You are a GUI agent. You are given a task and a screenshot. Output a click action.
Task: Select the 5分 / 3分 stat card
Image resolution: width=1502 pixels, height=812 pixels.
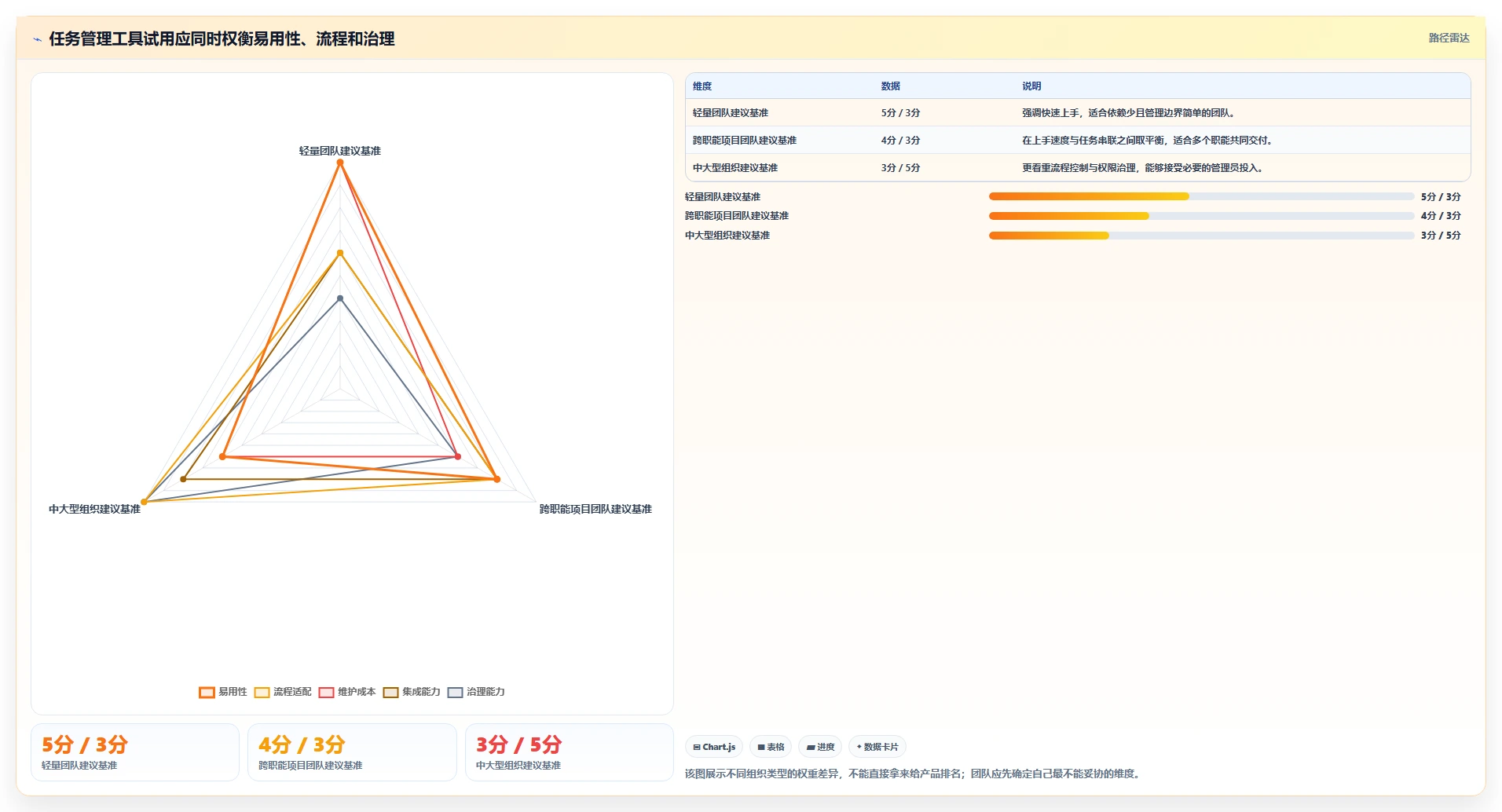pyautogui.click(x=135, y=752)
